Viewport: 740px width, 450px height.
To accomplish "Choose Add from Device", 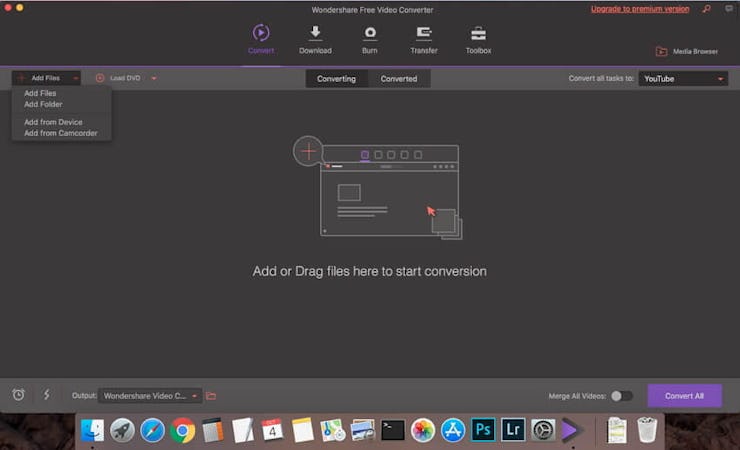I will click(x=53, y=122).
